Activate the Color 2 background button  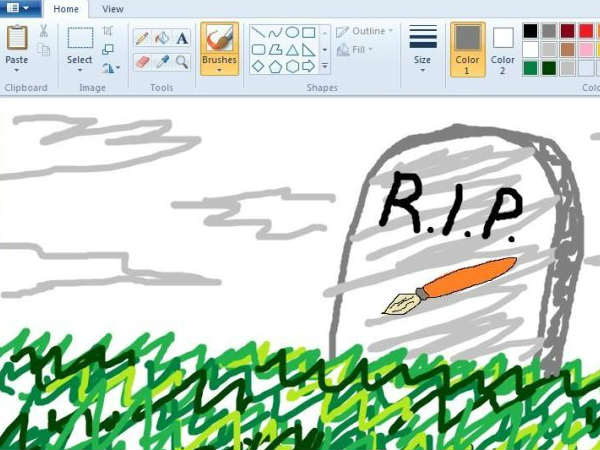(x=503, y=50)
